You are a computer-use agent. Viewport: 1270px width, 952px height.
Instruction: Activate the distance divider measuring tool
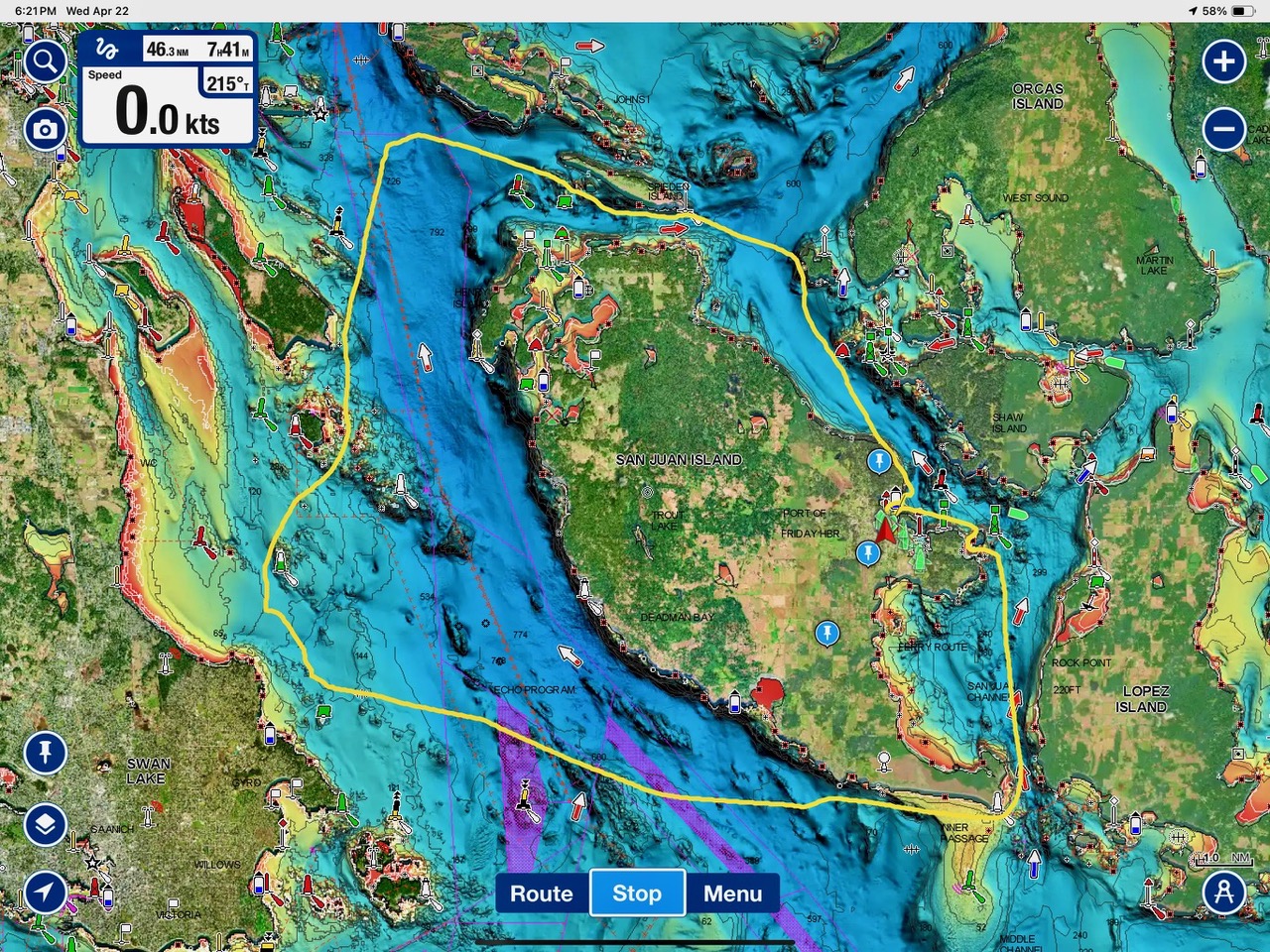coord(1223,892)
